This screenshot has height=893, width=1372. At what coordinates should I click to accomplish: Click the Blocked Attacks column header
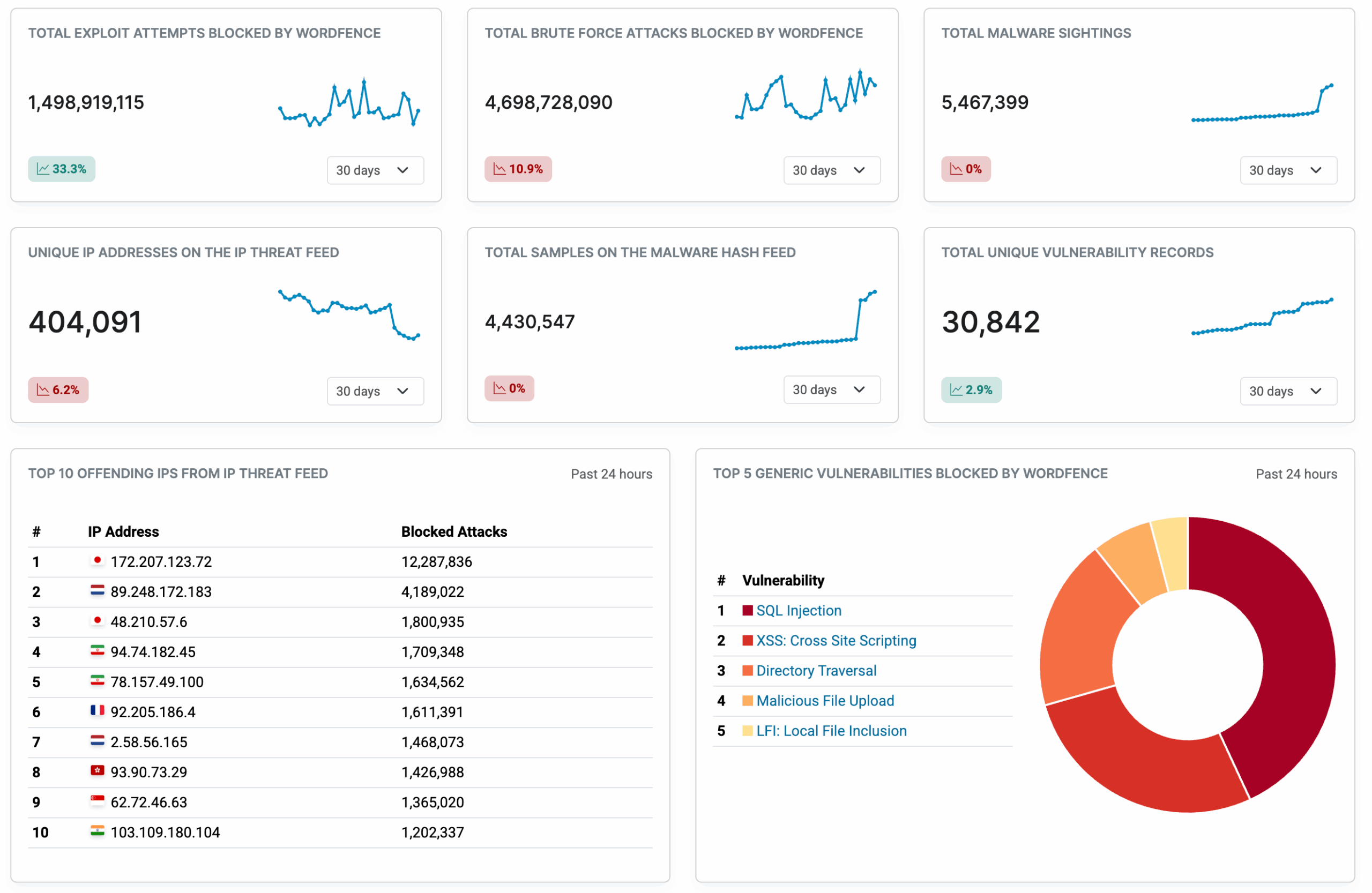[454, 532]
